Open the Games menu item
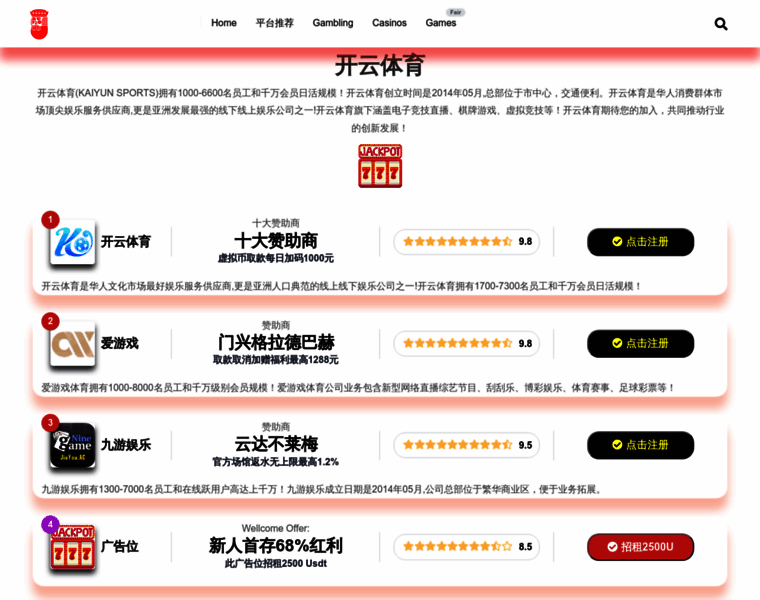760x600 pixels. point(441,23)
